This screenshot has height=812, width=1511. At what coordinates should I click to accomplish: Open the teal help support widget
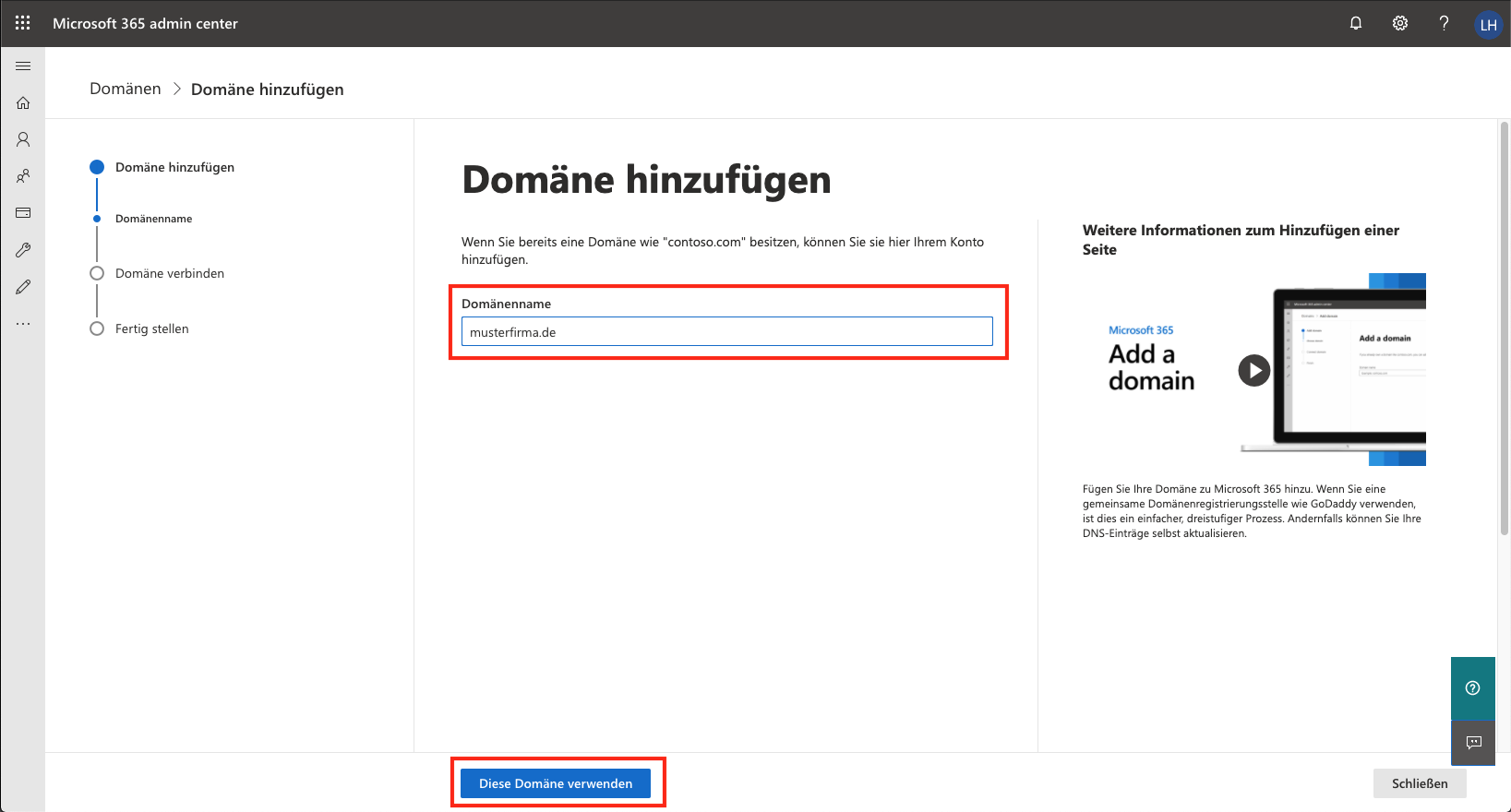click(x=1472, y=687)
